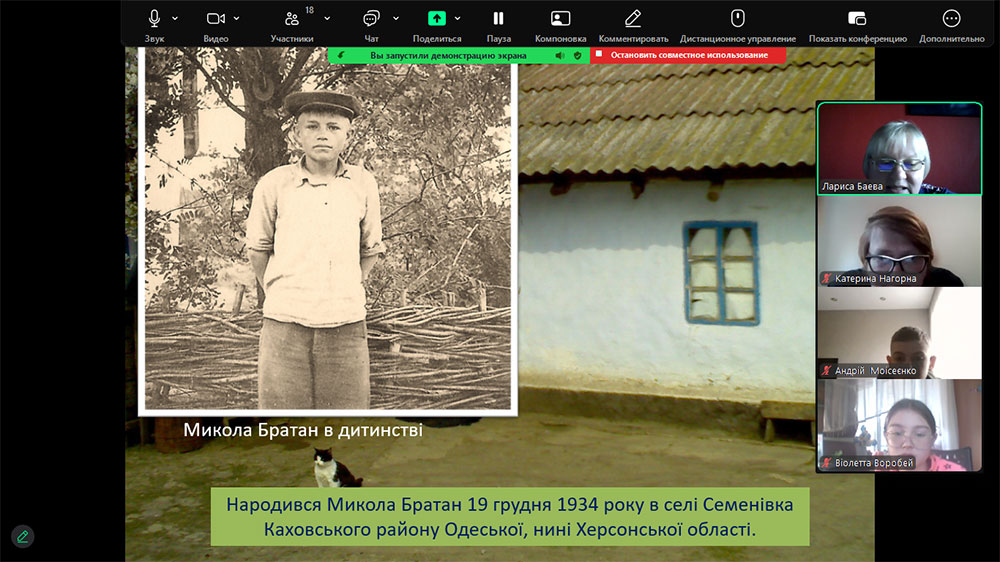Image resolution: width=1000 pixels, height=562 pixels.
Task: Open the Чат chat window
Action: point(371,19)
